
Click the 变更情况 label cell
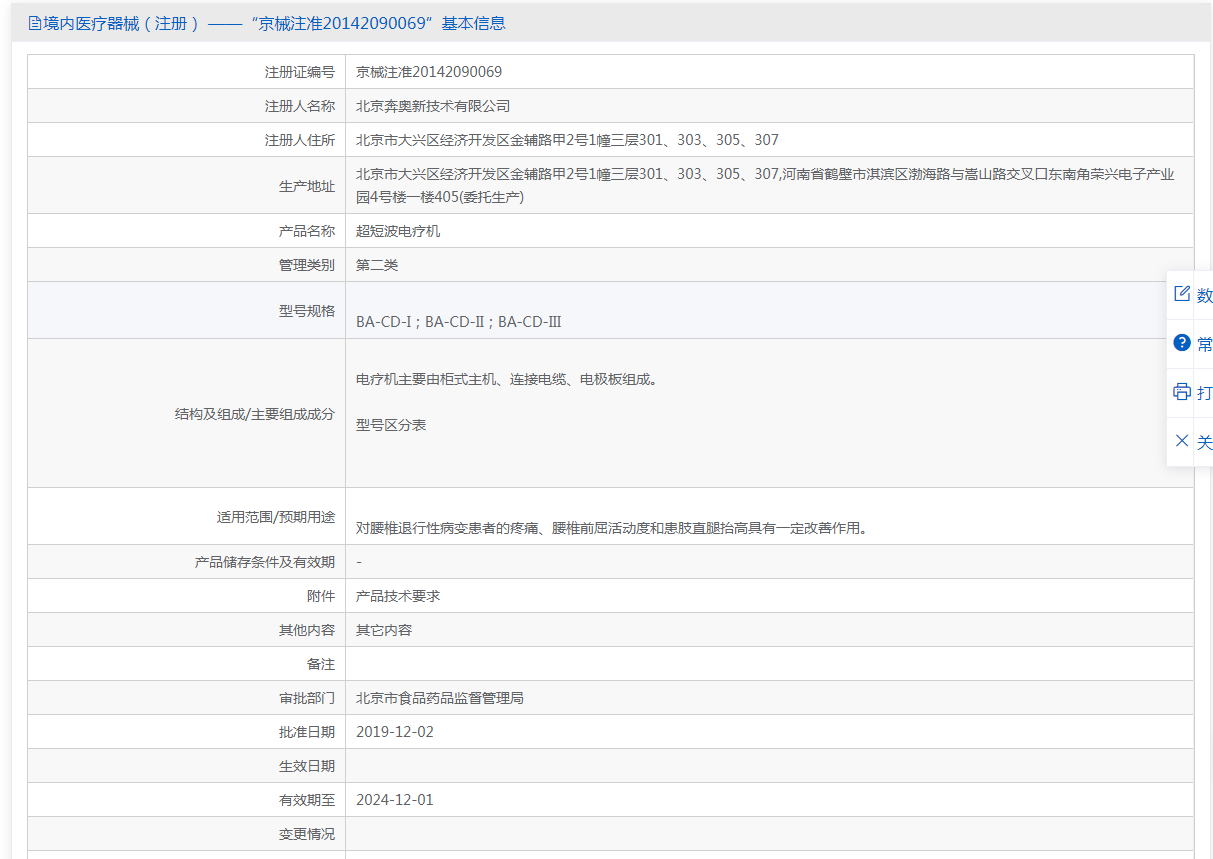(186, 834)
